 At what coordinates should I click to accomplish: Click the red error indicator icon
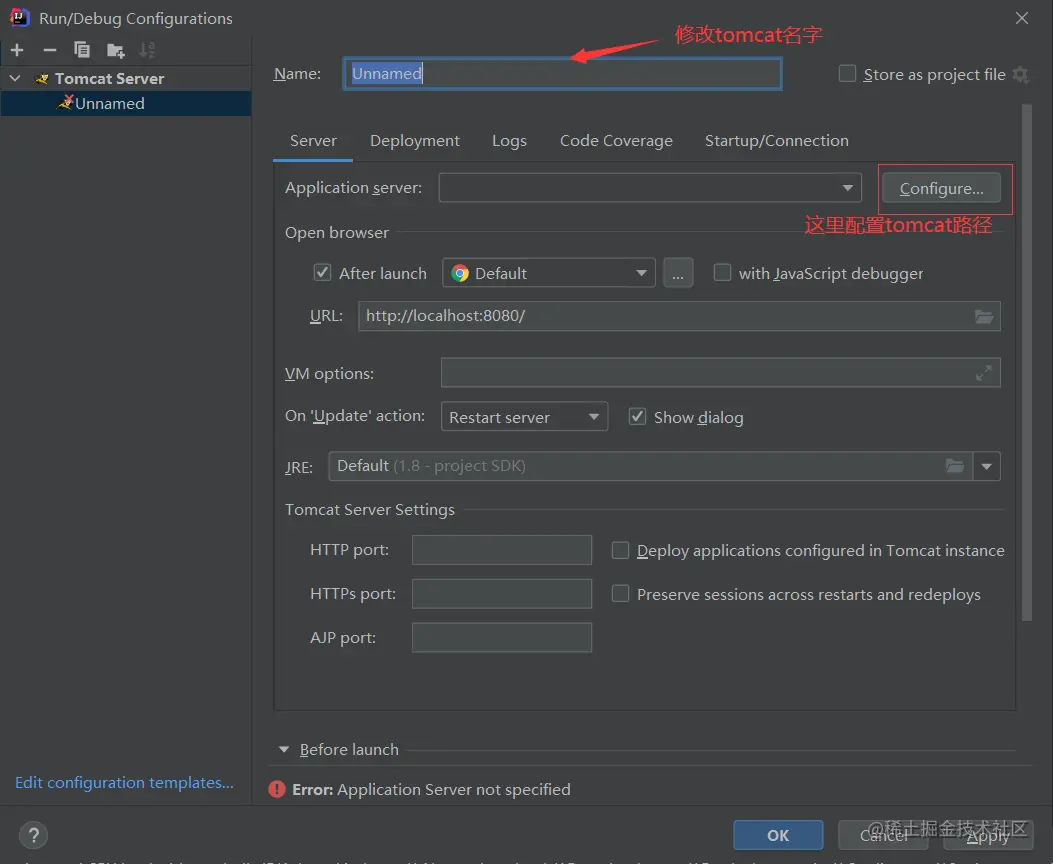click(x=277, y=789)
